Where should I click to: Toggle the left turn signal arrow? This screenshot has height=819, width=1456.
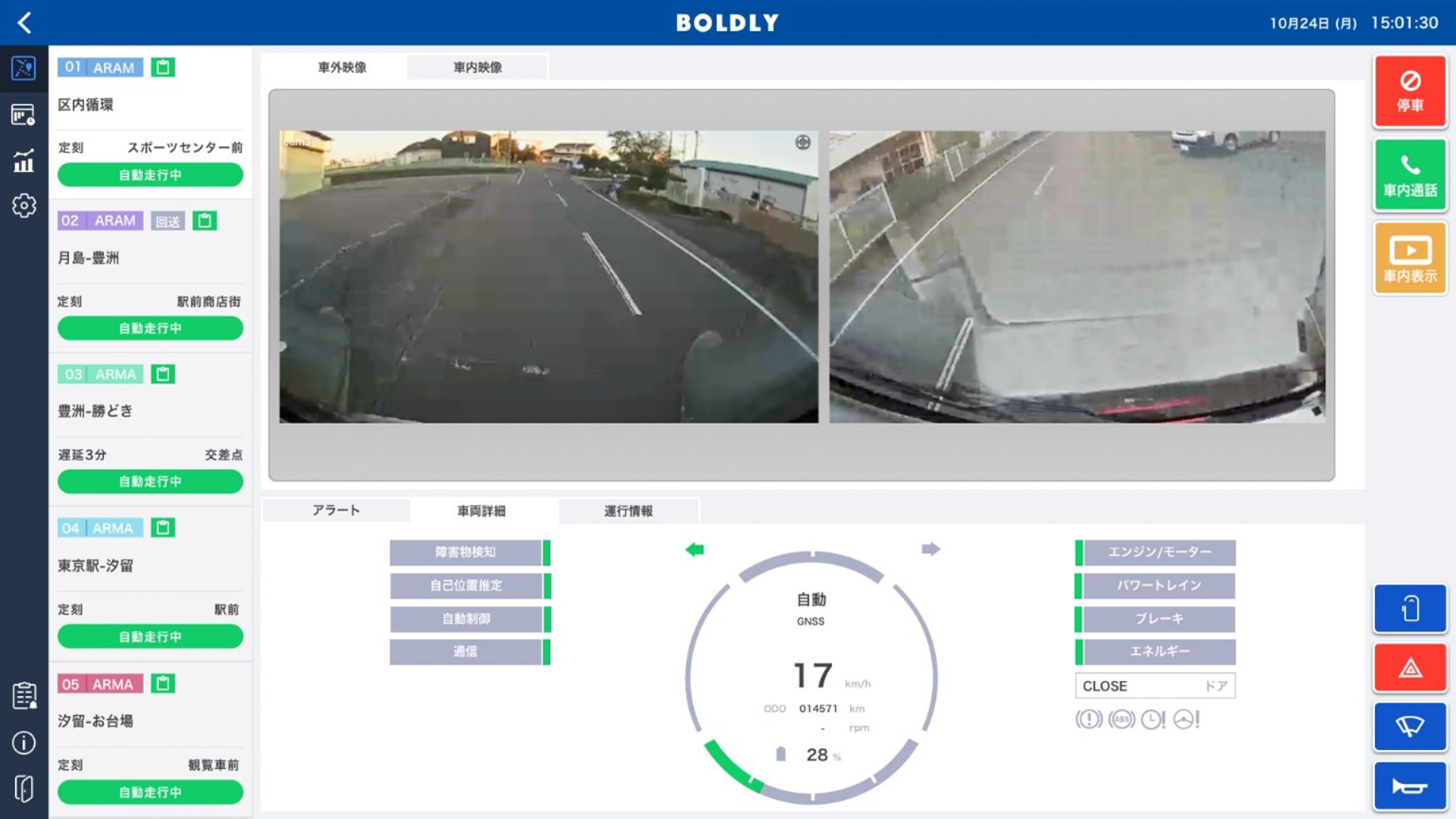[693, 549]
